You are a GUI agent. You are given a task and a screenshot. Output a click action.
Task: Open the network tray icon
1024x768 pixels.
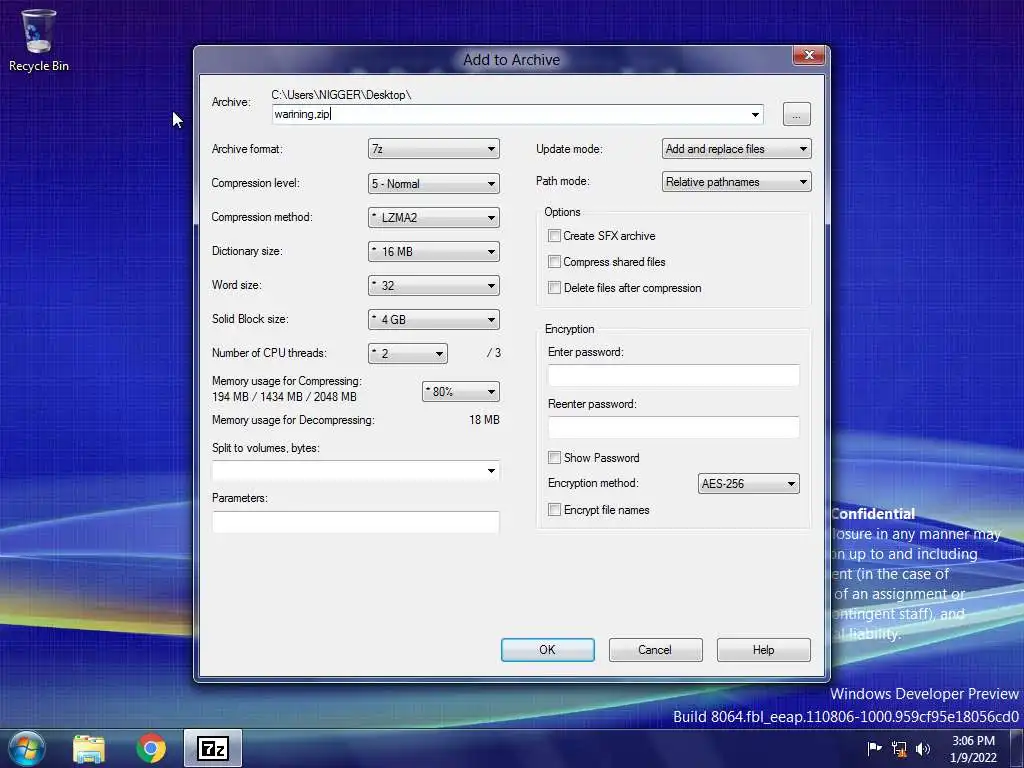coord(899,748)
